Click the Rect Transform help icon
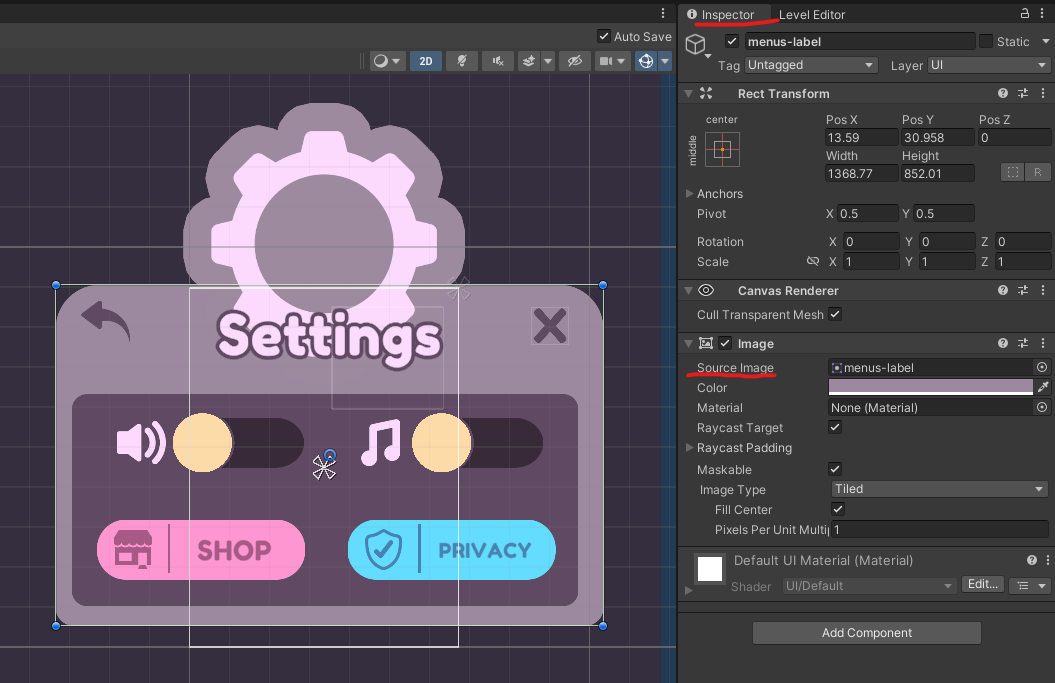This screenshot has height=683, width=1055. click(1003, 93)
